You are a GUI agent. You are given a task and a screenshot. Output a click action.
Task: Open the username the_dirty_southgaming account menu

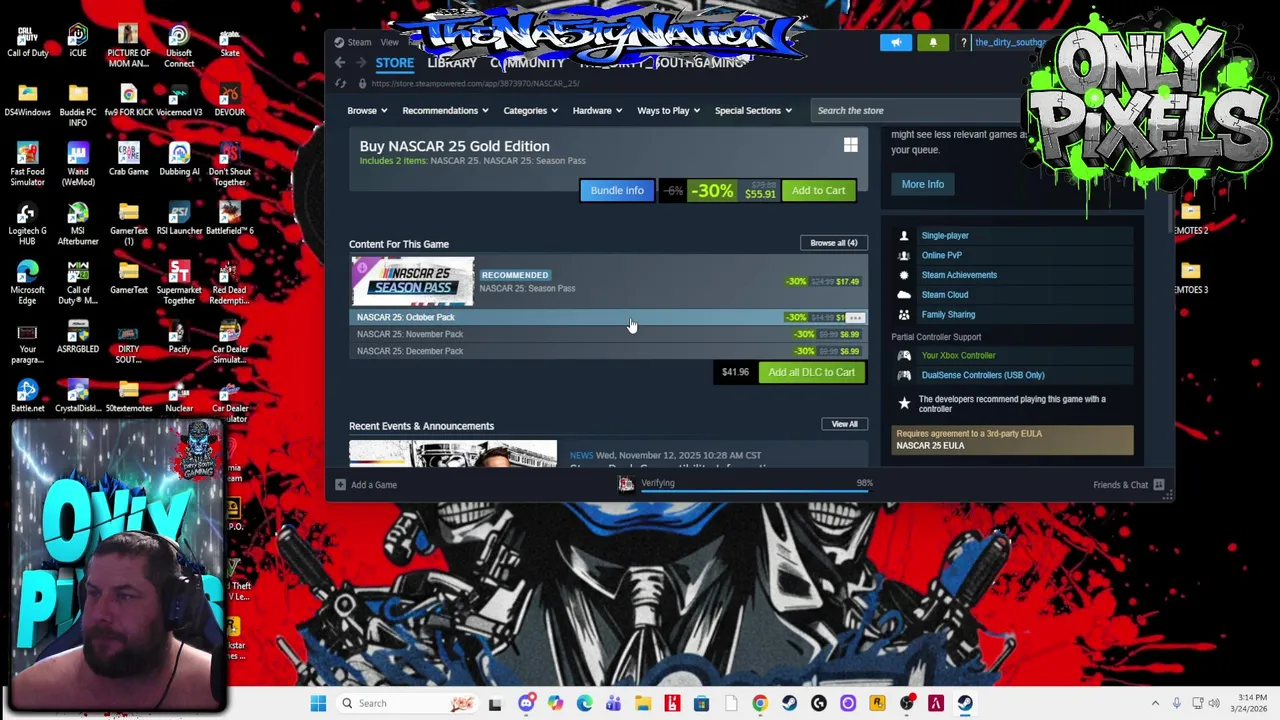pyautogui.click(x=1010, y=42)
